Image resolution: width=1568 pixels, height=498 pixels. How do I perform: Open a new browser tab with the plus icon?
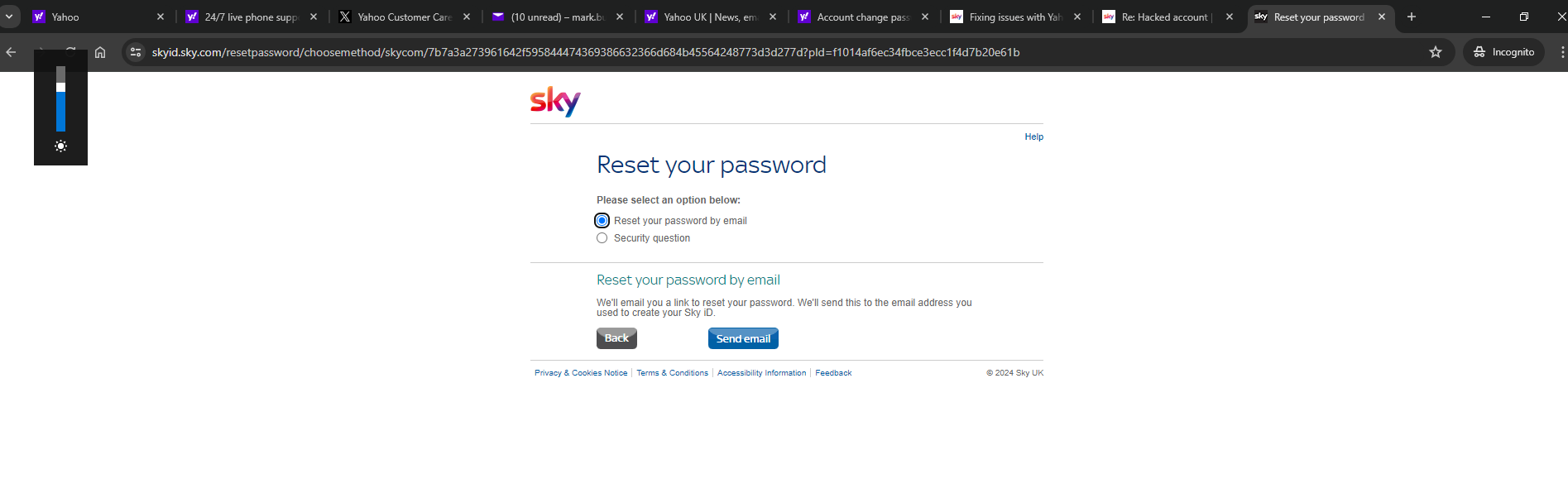(1411, 16)
